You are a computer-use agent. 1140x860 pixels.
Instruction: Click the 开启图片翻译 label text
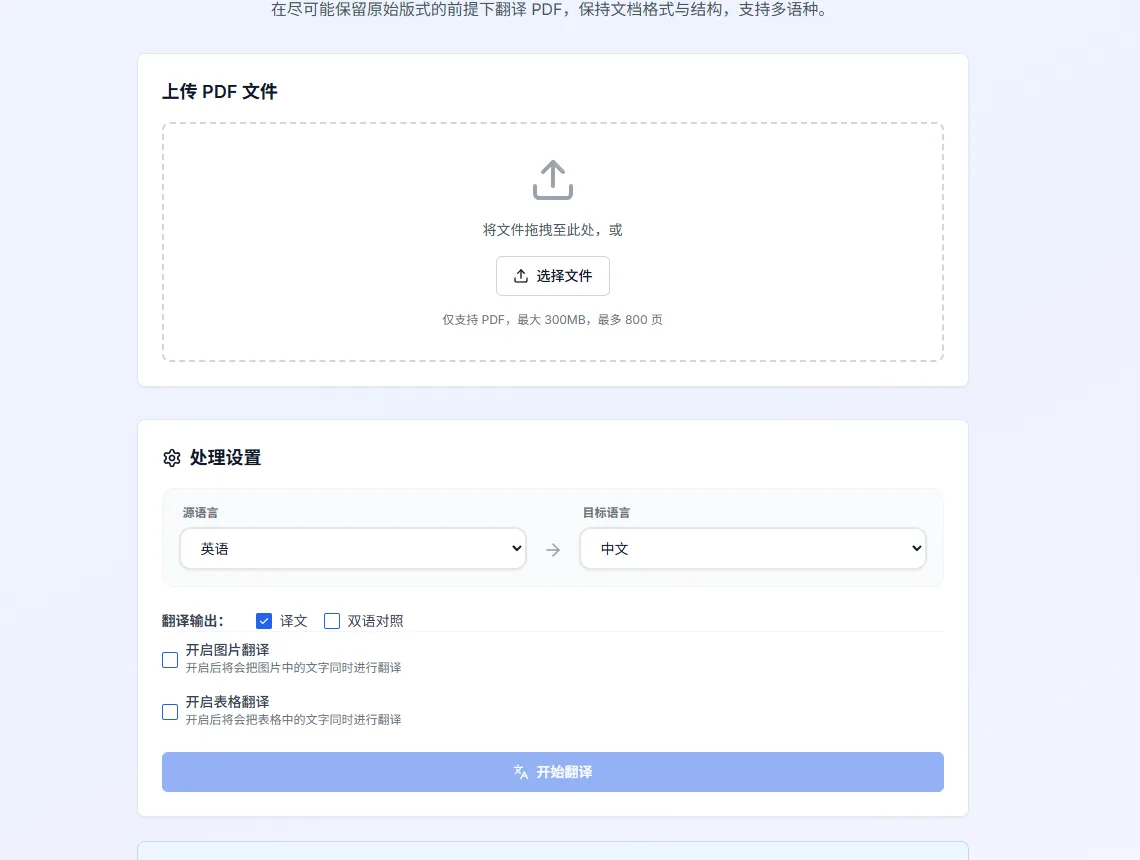click(228, 650)
